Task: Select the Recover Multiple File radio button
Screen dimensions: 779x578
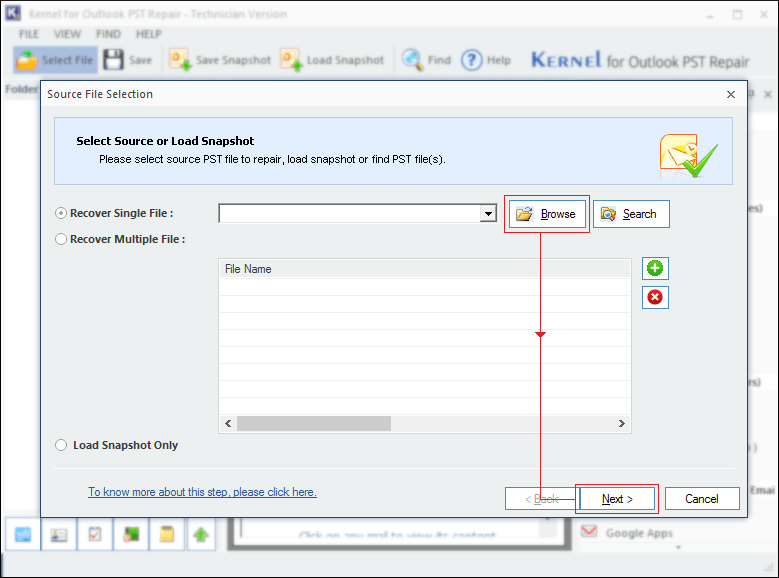Action: (x=61, y=239)
